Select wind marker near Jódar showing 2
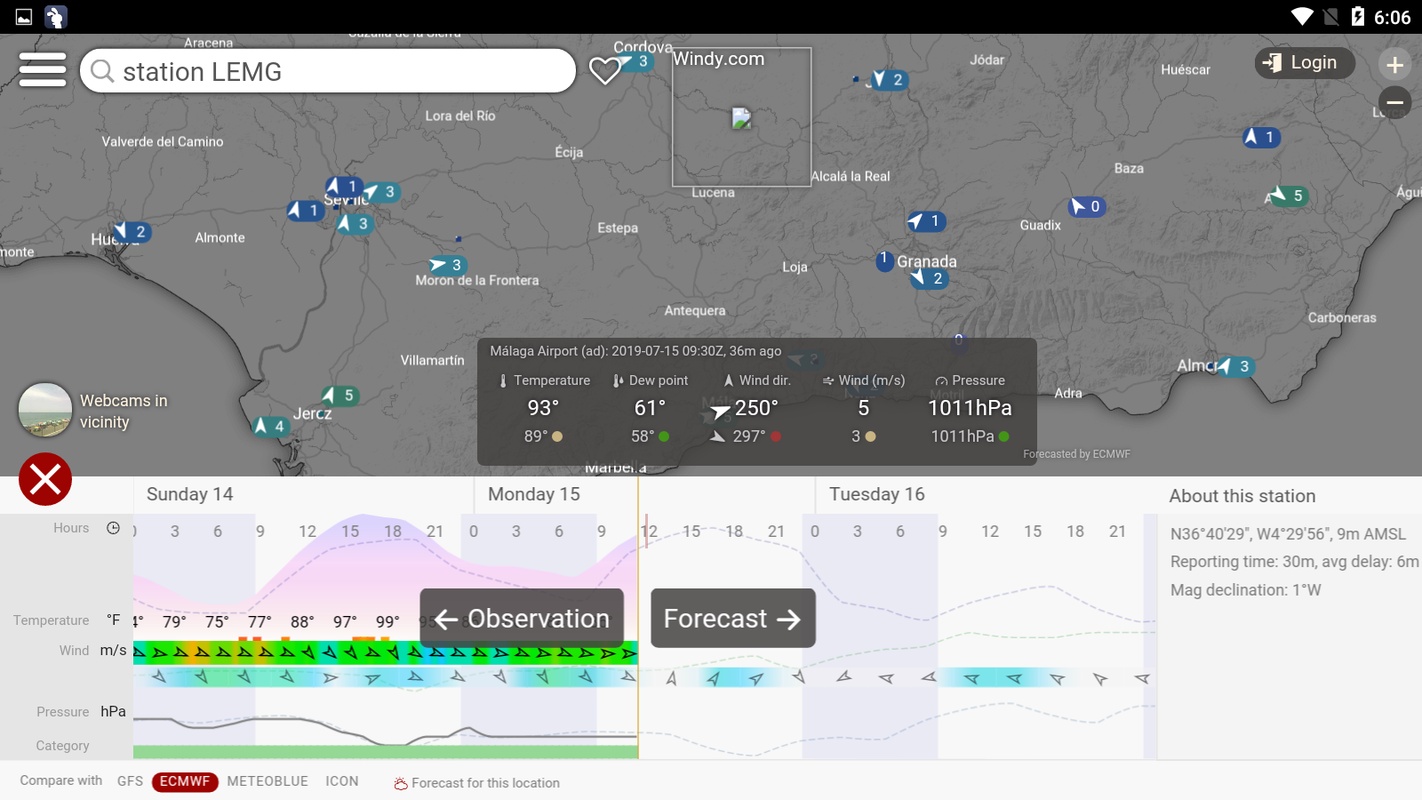1422x800 pixels. click(888, 79)
